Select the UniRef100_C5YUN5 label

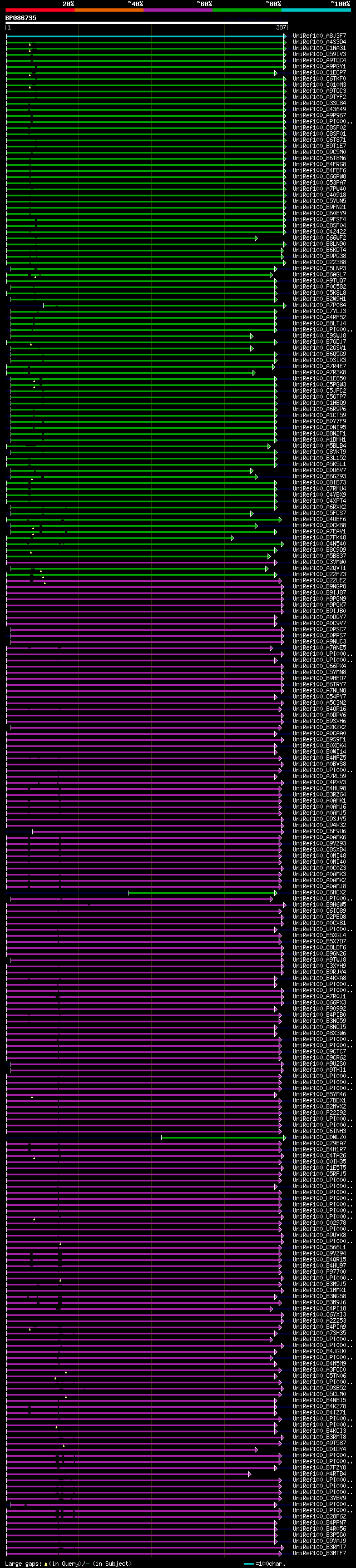click(319, 201)
